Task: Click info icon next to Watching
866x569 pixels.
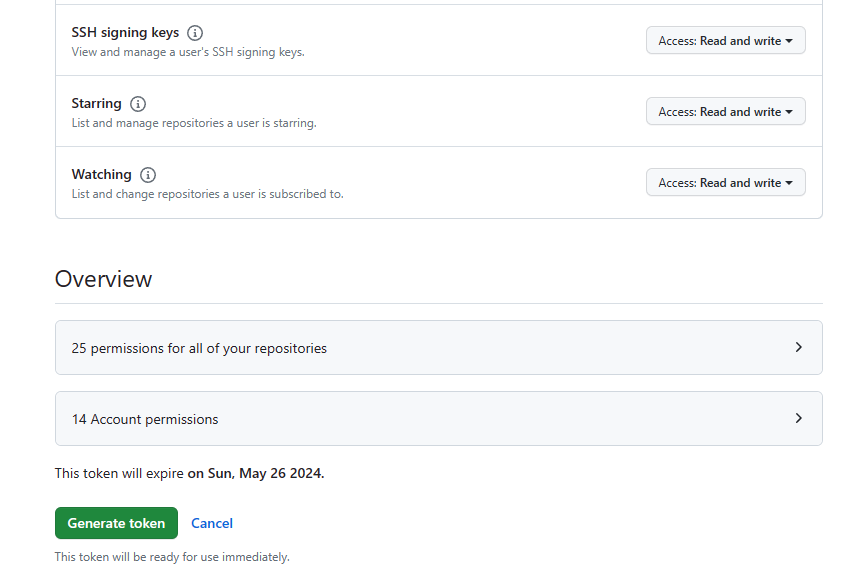Action: click(148, 175)
